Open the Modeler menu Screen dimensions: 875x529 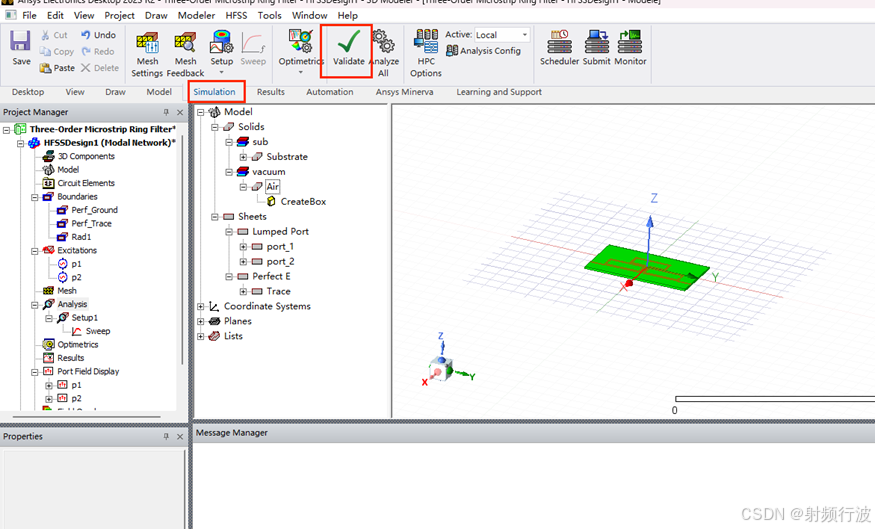click(x=196, y=16)
